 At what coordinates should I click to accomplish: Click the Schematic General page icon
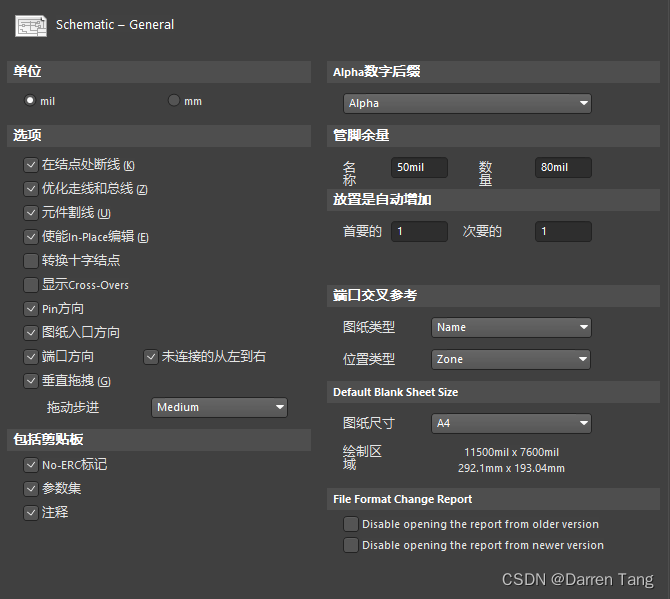[x=31, y=26]
